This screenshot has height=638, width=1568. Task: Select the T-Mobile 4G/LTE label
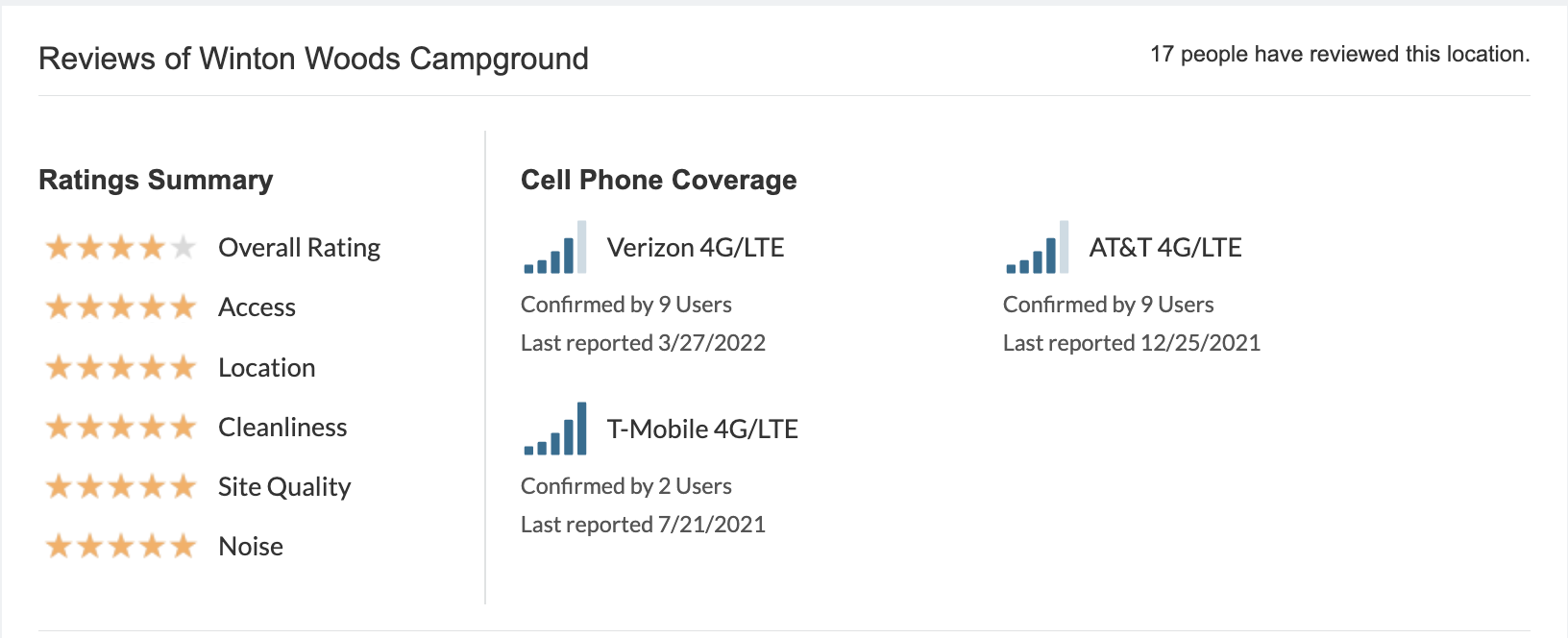(x=702, y=429)
